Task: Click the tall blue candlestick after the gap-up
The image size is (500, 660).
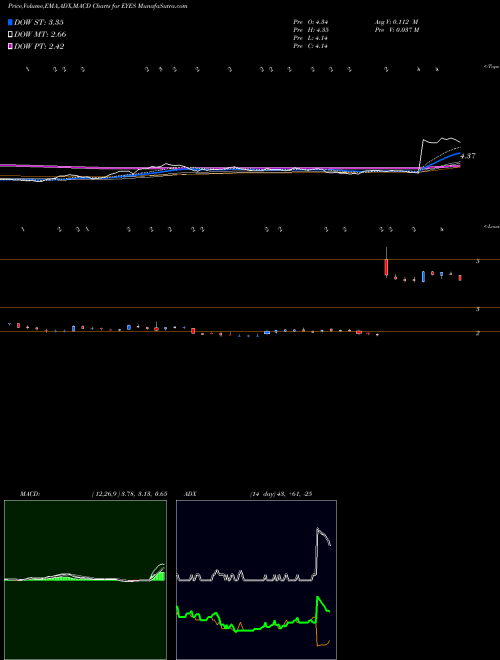Action: [x=423, y=277]
